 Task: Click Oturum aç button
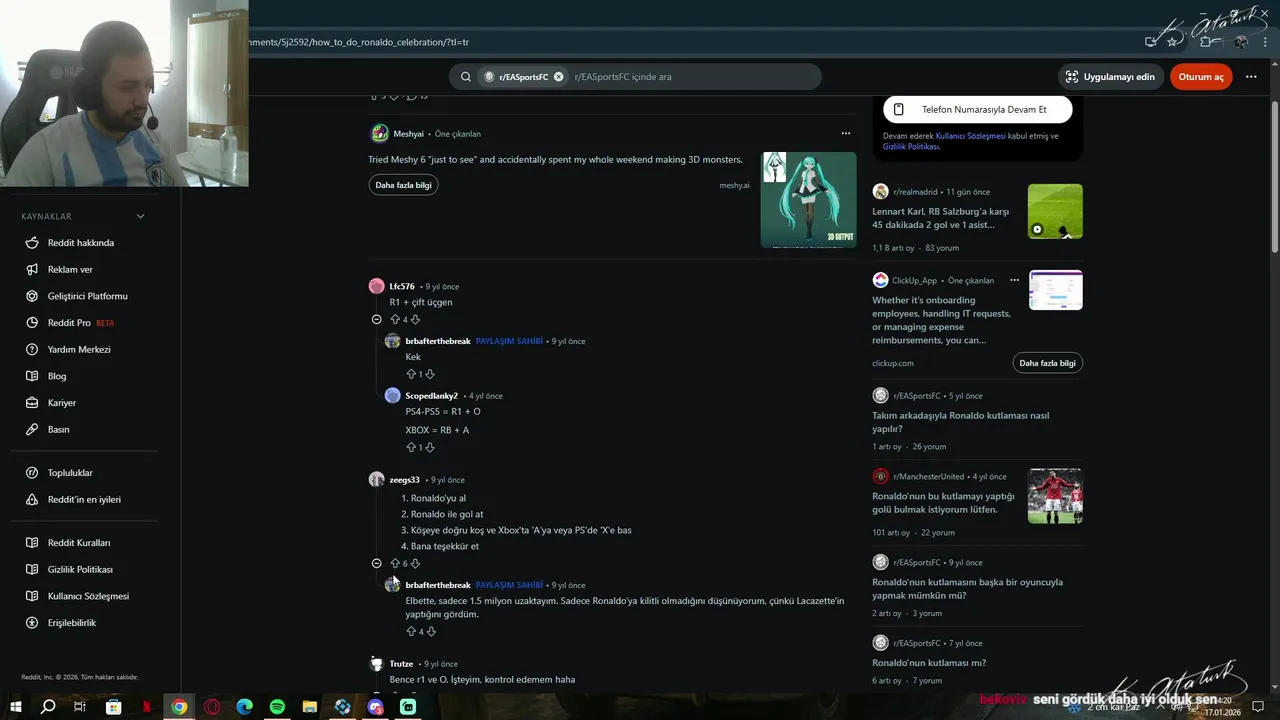tap(1201, 77)
